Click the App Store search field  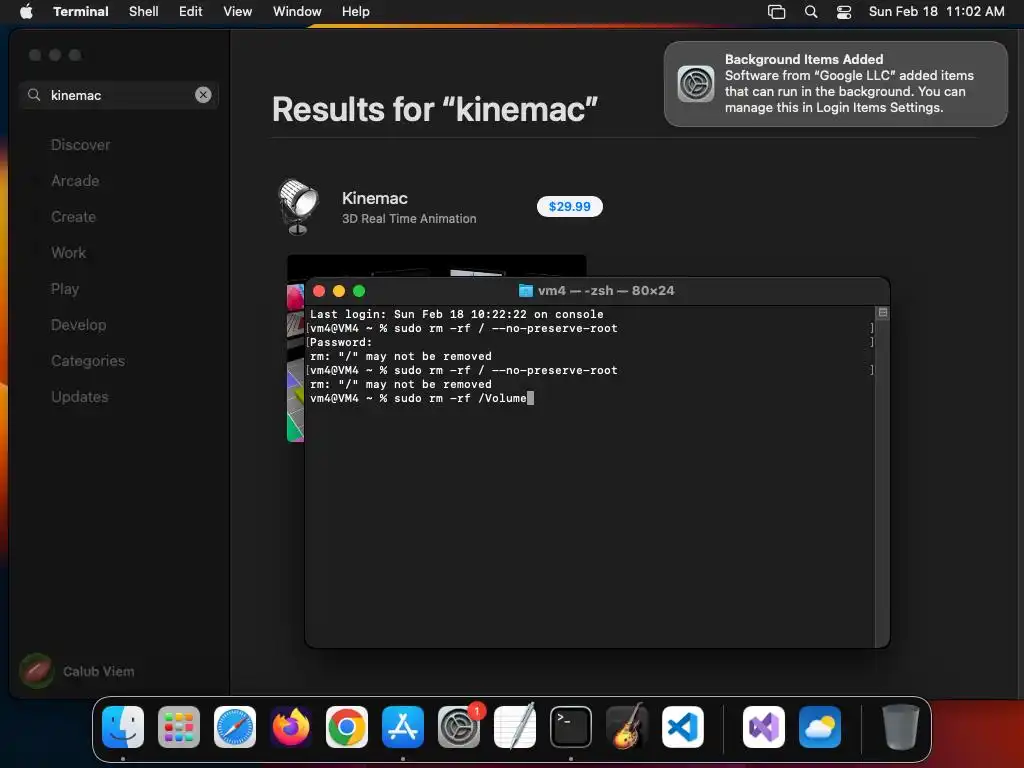(x=119, y=95)
